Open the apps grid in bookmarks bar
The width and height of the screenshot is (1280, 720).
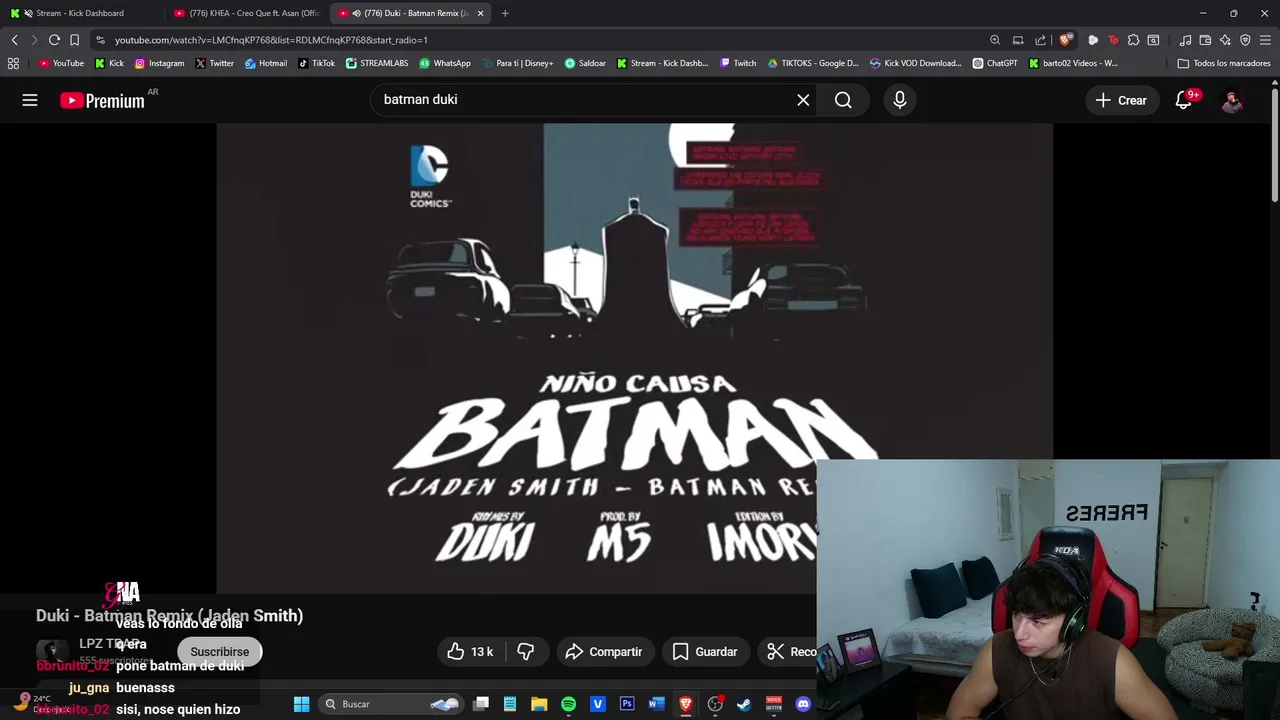(x=13, y=63)
